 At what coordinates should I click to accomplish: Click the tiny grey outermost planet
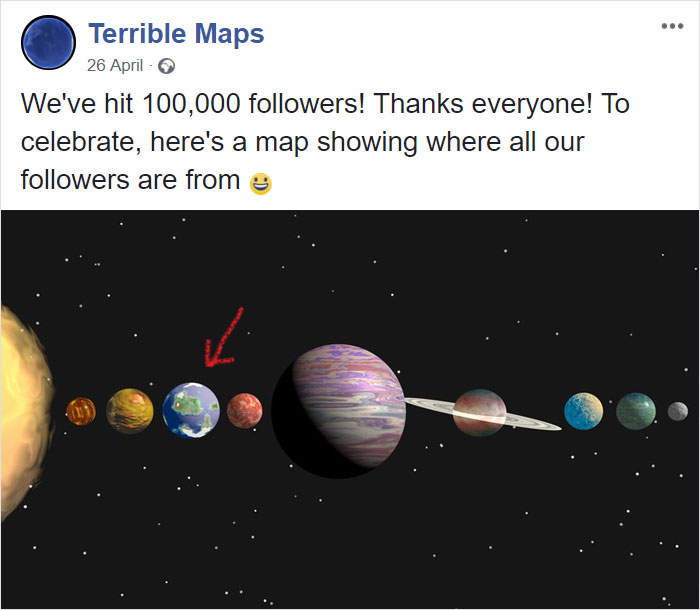point(678,411)
